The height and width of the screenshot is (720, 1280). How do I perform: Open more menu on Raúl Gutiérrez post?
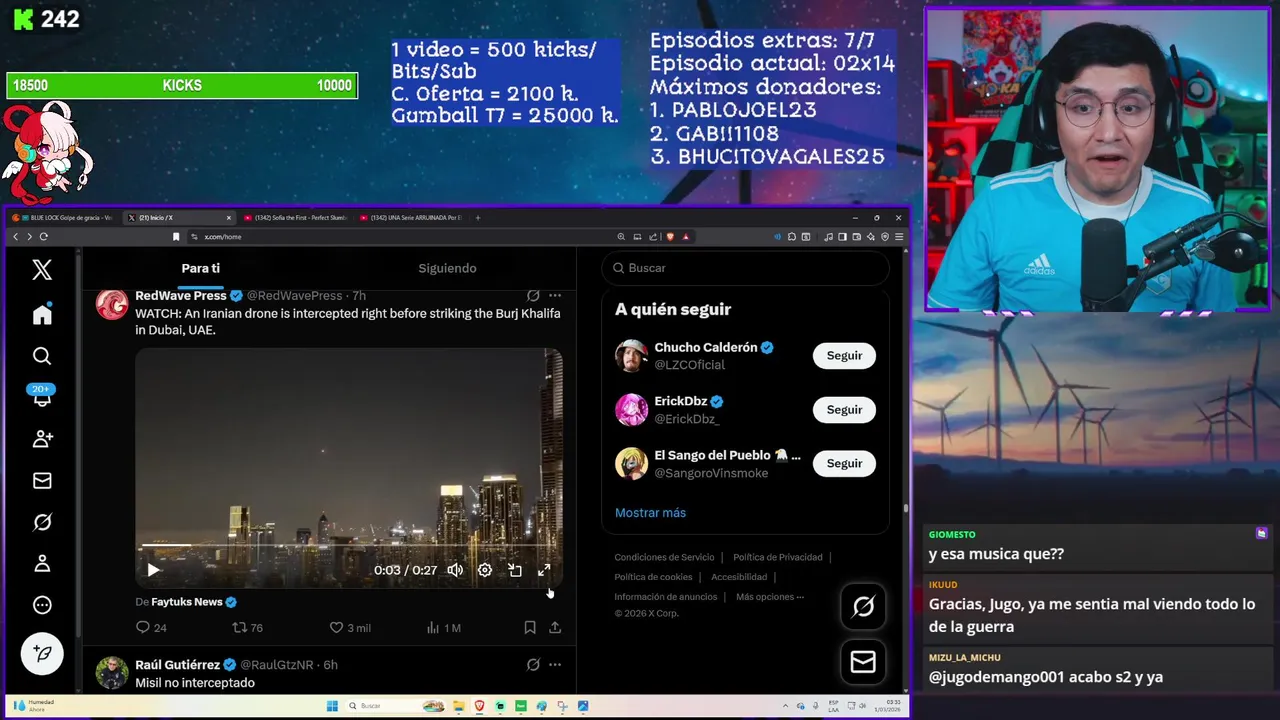point(555,665)
